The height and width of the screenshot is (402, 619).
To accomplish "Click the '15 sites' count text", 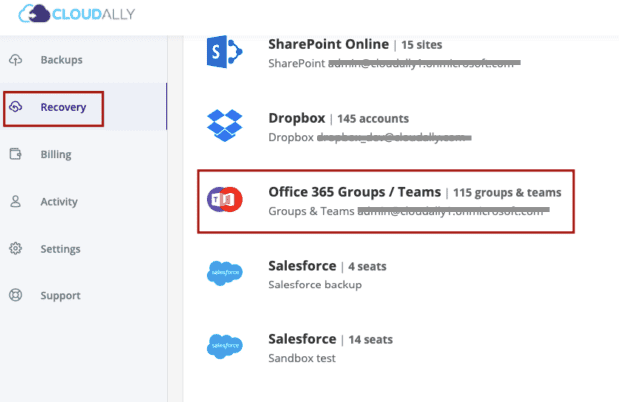I will click(x=422, y=45).
